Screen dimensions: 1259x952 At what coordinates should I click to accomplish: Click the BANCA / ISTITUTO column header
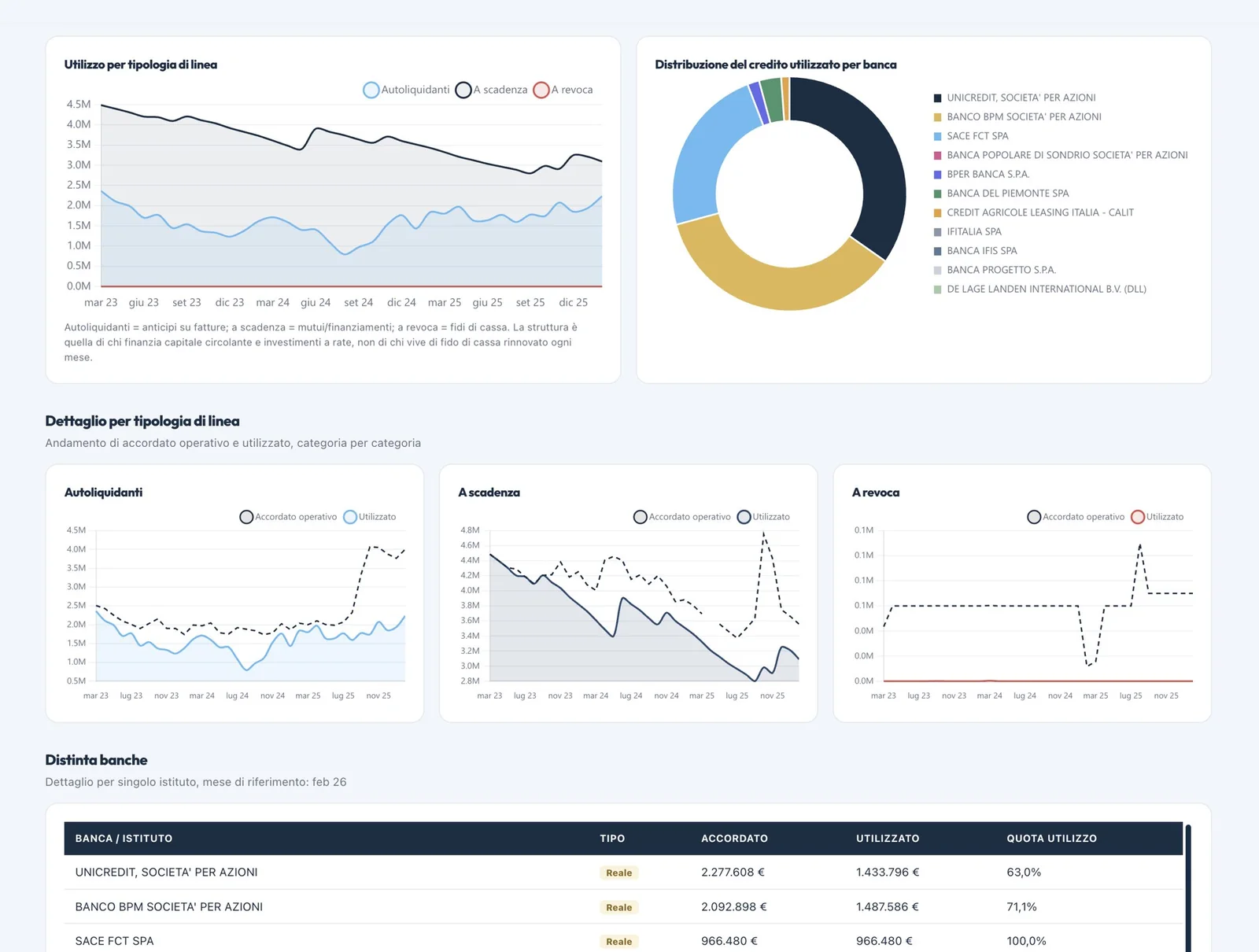[124, 839]
